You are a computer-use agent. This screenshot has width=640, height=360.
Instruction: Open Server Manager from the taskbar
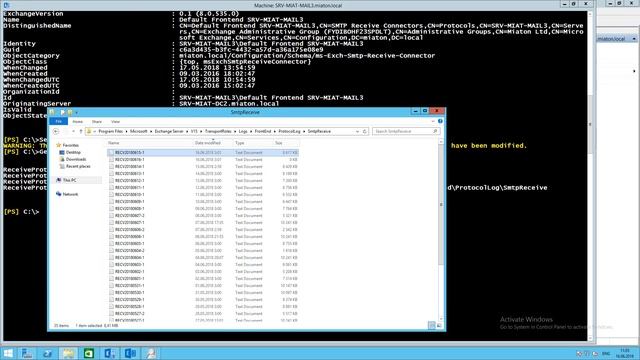click(x=27, y=353)
